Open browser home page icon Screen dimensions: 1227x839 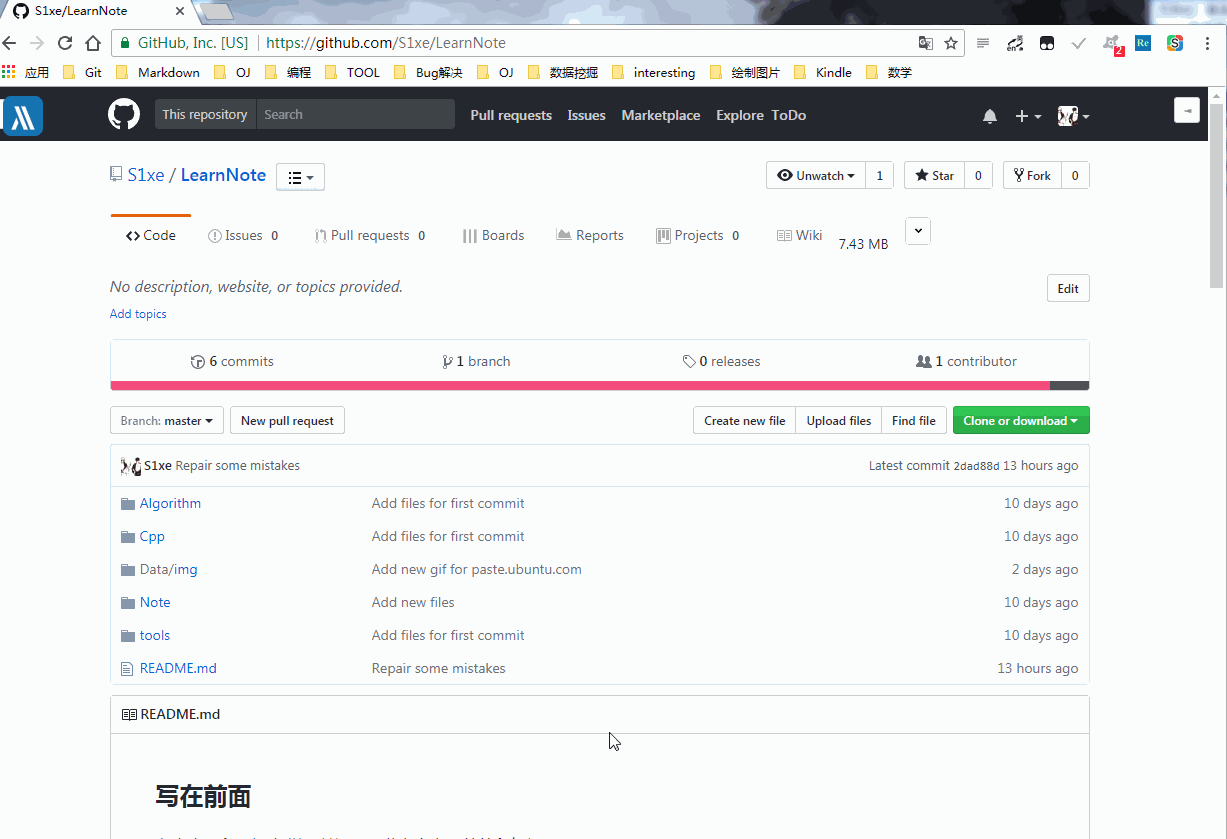click(93, 43)
